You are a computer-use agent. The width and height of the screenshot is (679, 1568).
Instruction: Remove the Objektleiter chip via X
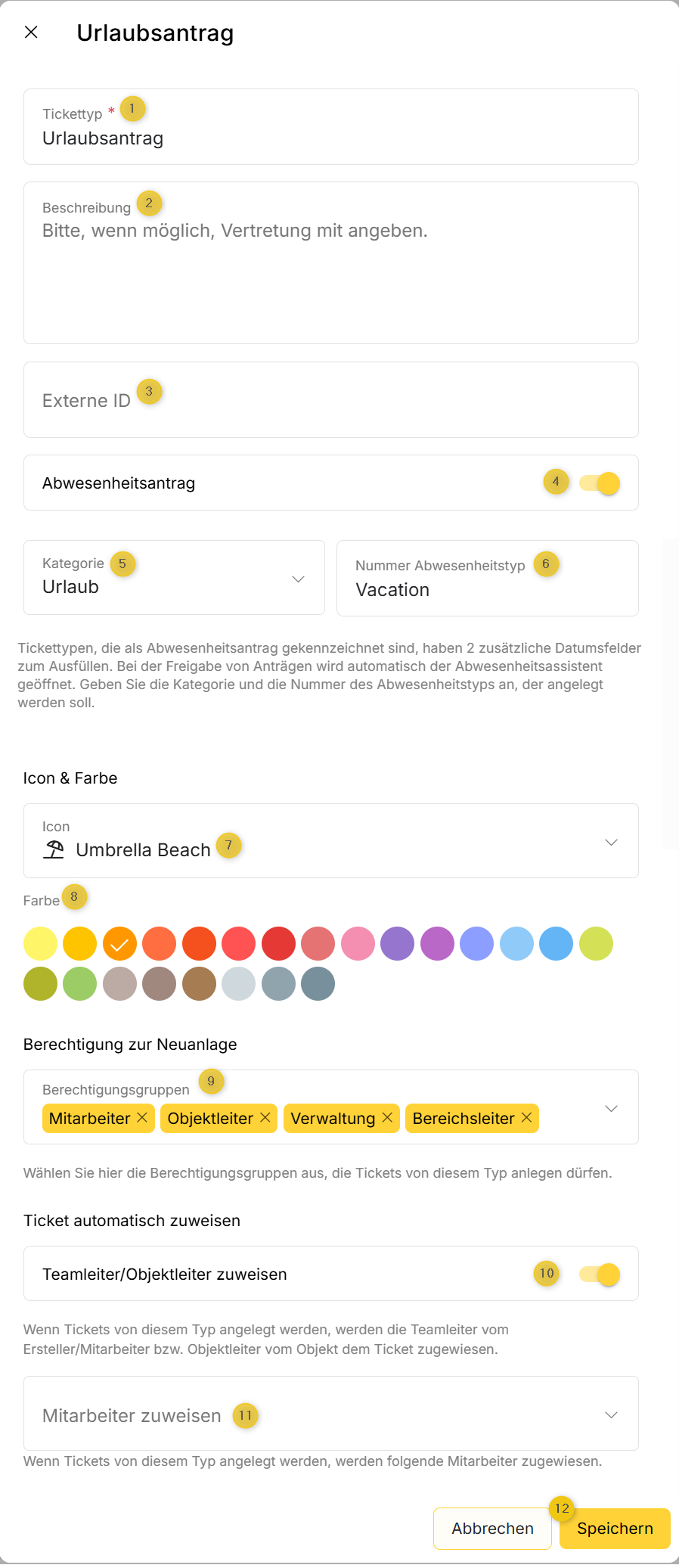click(x=265, y=1117)
